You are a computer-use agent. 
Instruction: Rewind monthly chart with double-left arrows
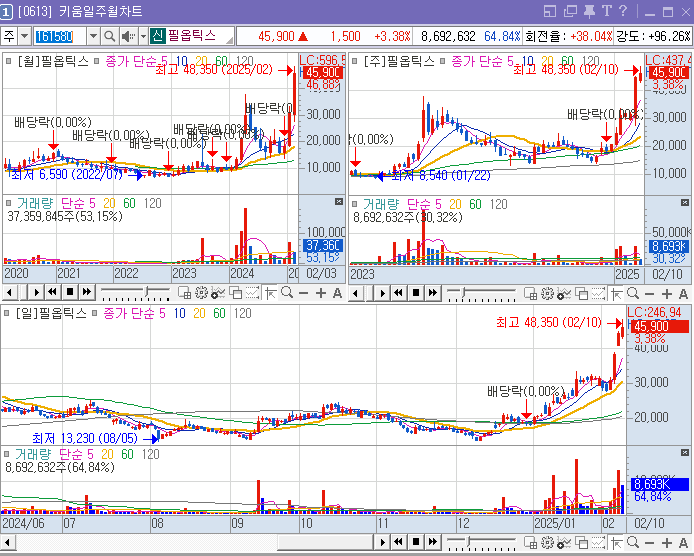[53, 293]
